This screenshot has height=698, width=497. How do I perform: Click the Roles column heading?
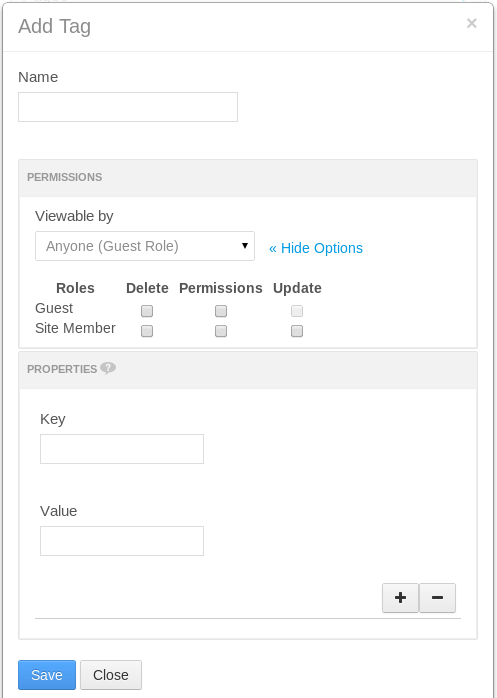pos(75,288)
